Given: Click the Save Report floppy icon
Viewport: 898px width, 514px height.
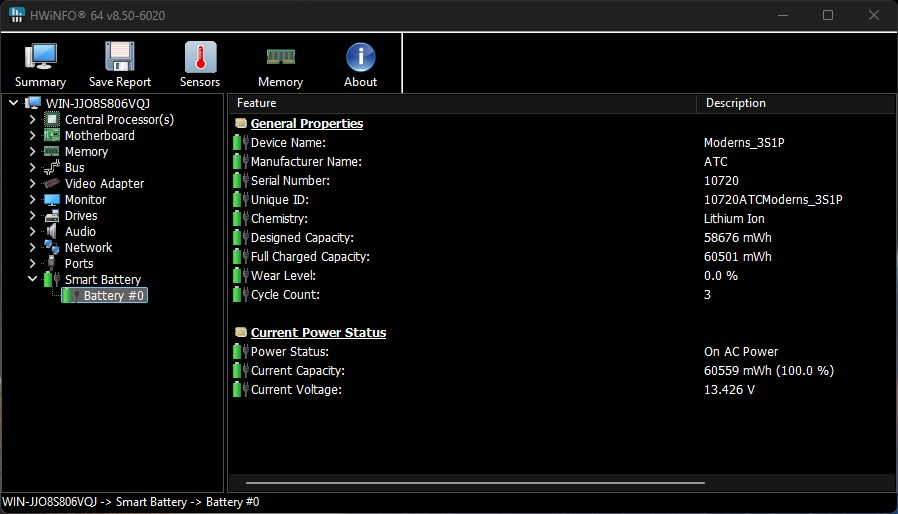Looking at the screenshot, I should [x=120, y=57].
